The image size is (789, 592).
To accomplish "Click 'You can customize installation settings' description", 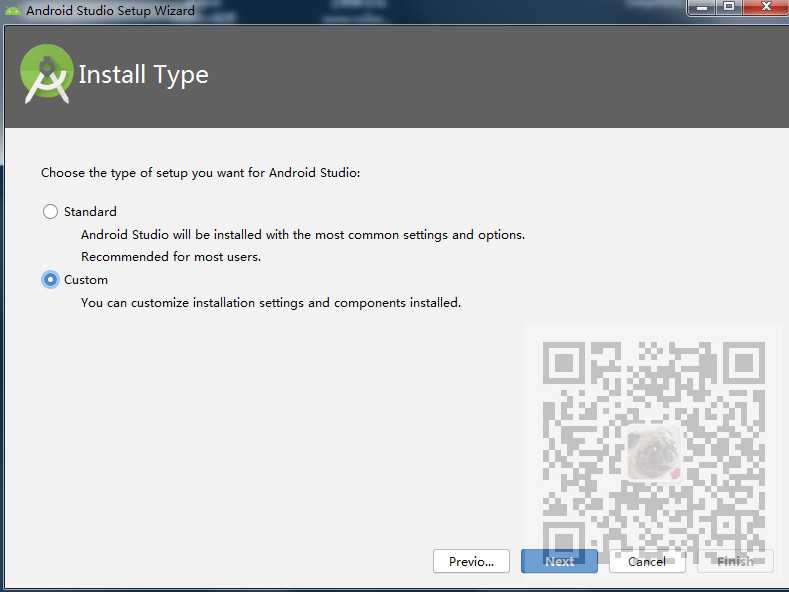I will [x=271, y=303].
